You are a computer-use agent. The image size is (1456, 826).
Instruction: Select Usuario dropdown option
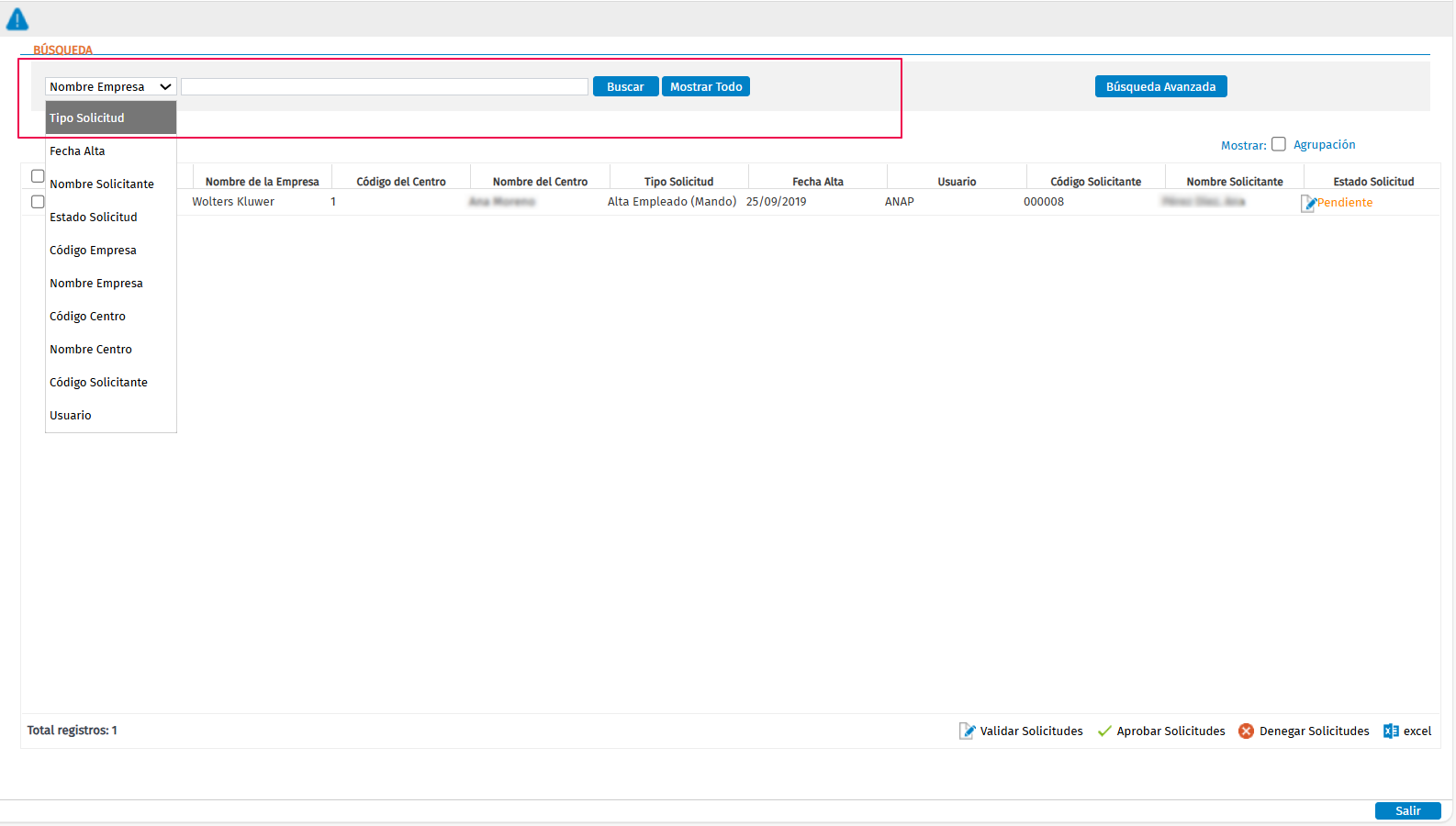pyautogui.click(x=111, y=415)
